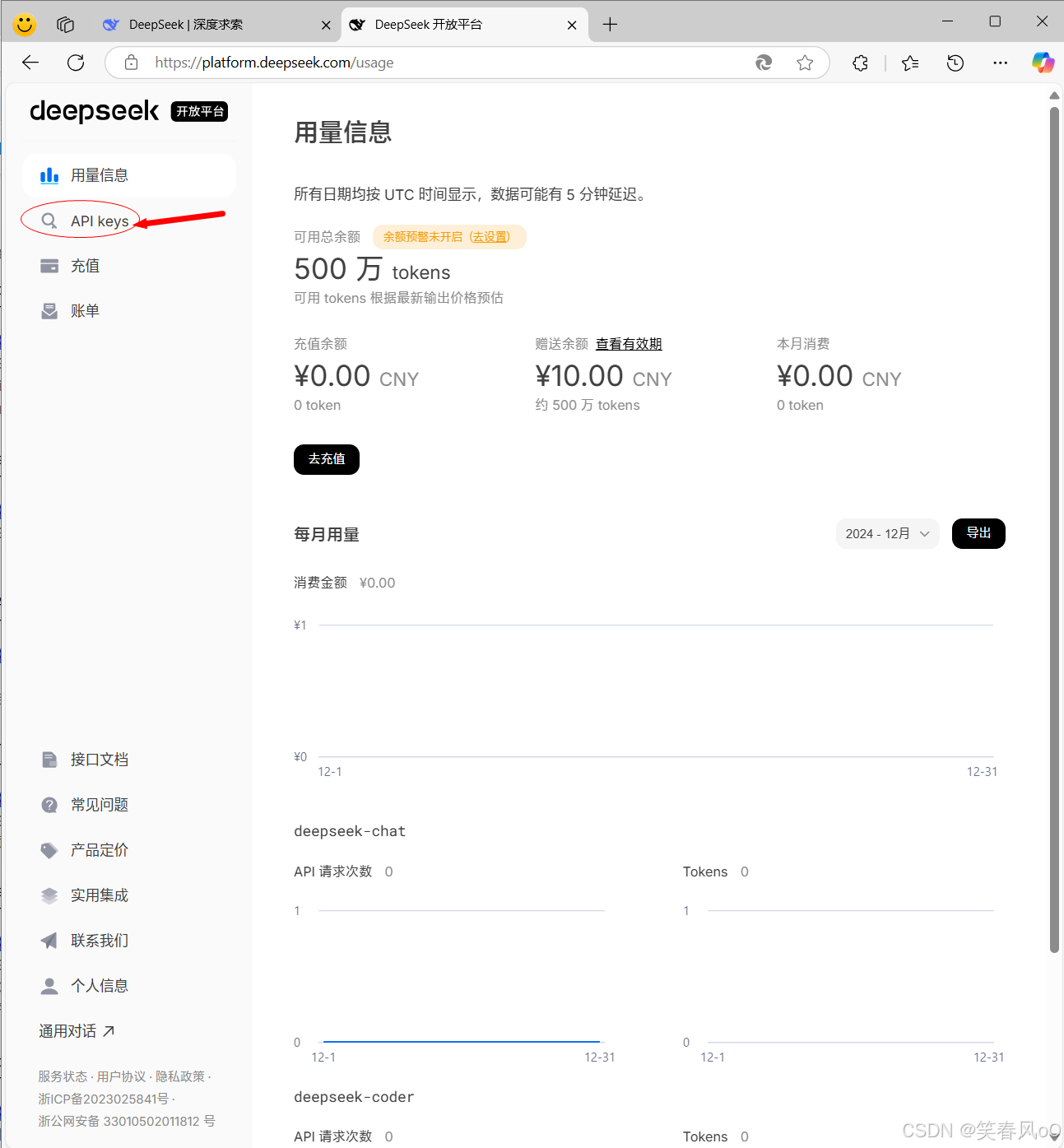Click 浙ICP备2023025841号 footer link
Viewport: 1064px width, 1148px height.
pyautogui.click(x=104, y=1099)
